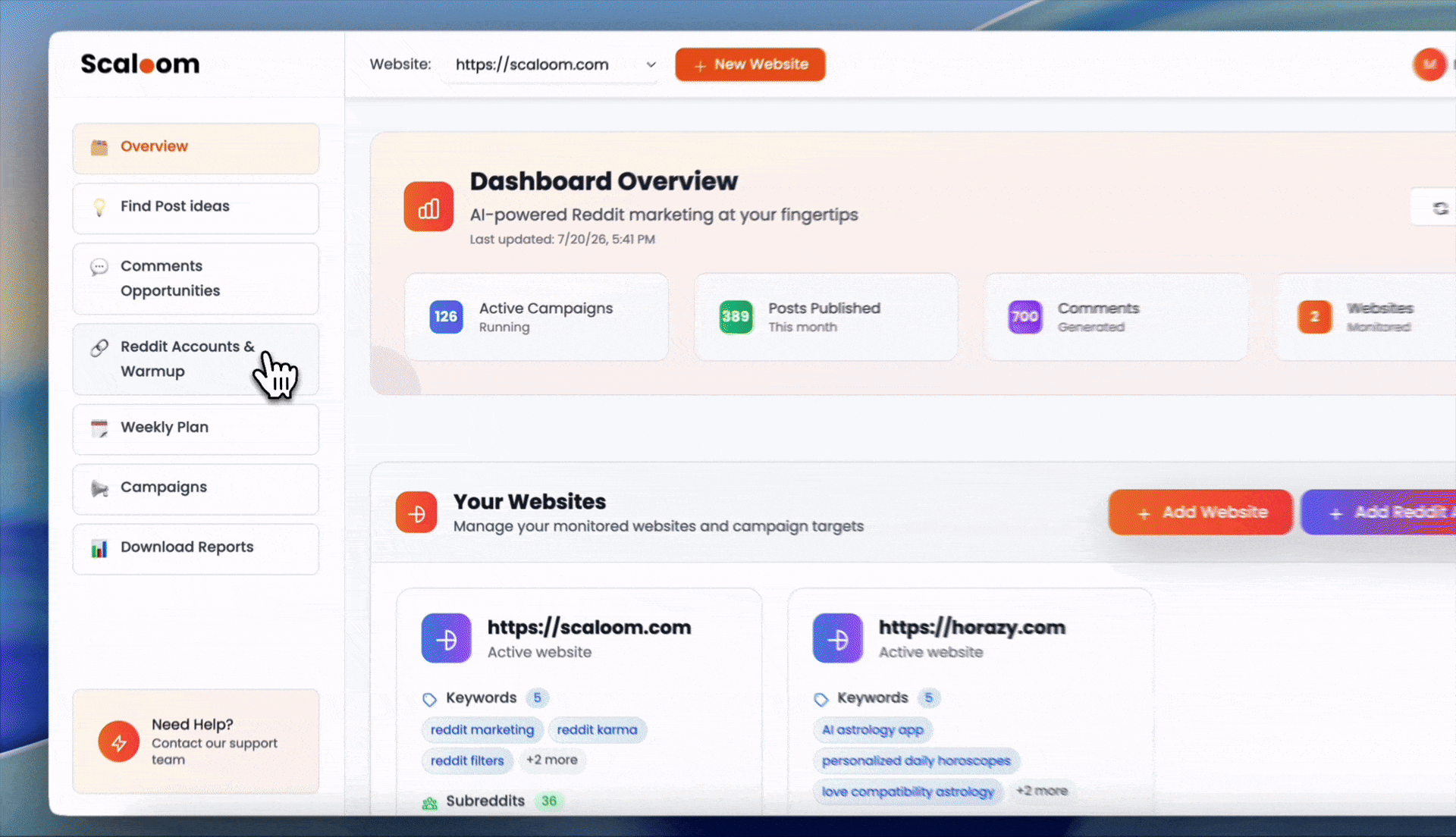The image size is (1456, 837).
Task: Open the user avatar menu
Action: pyautogui.click(x=1429, y=64)
